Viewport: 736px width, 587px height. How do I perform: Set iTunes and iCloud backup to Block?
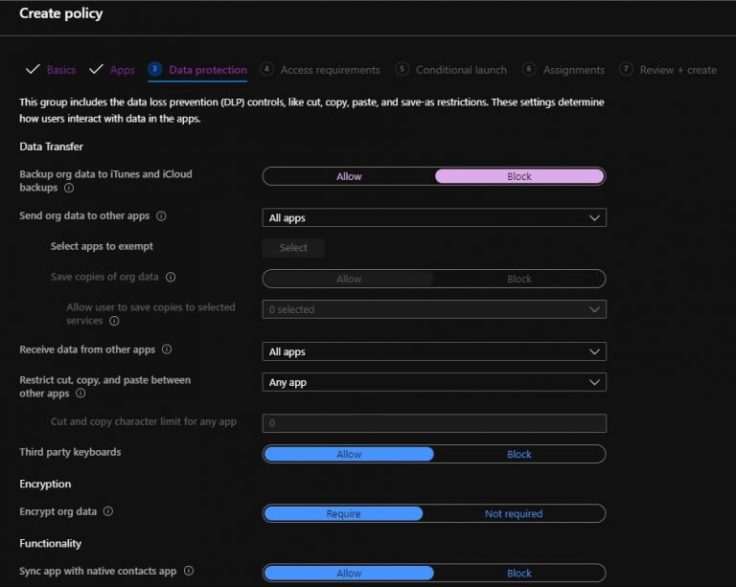(x=519, y=176)
